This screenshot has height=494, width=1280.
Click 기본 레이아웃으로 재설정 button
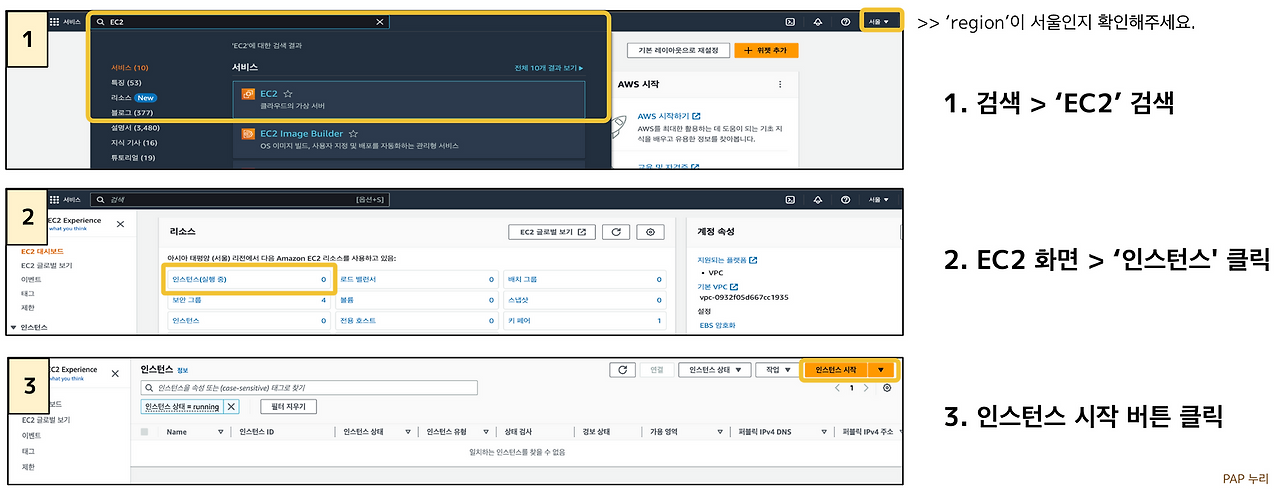(676, 50)
